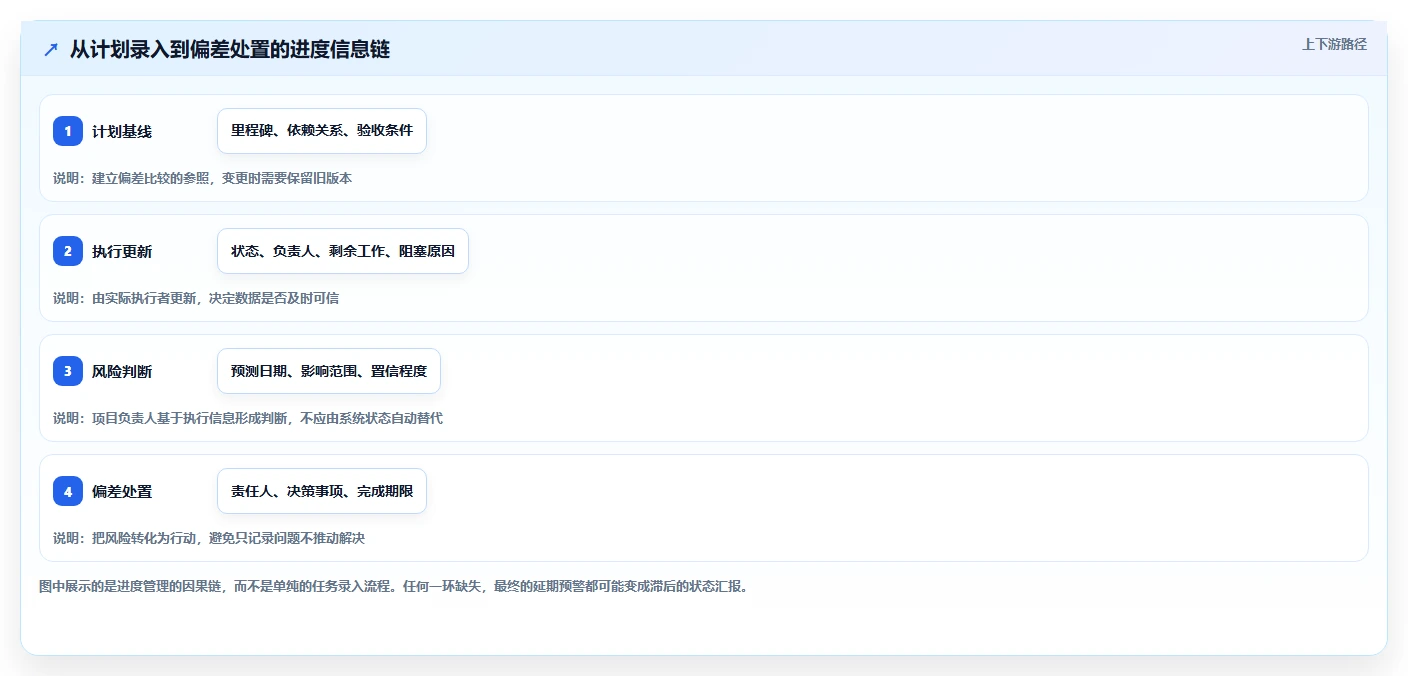1408x676 pixels.
Task: Click the step 2 number badge
Action: 68,251
